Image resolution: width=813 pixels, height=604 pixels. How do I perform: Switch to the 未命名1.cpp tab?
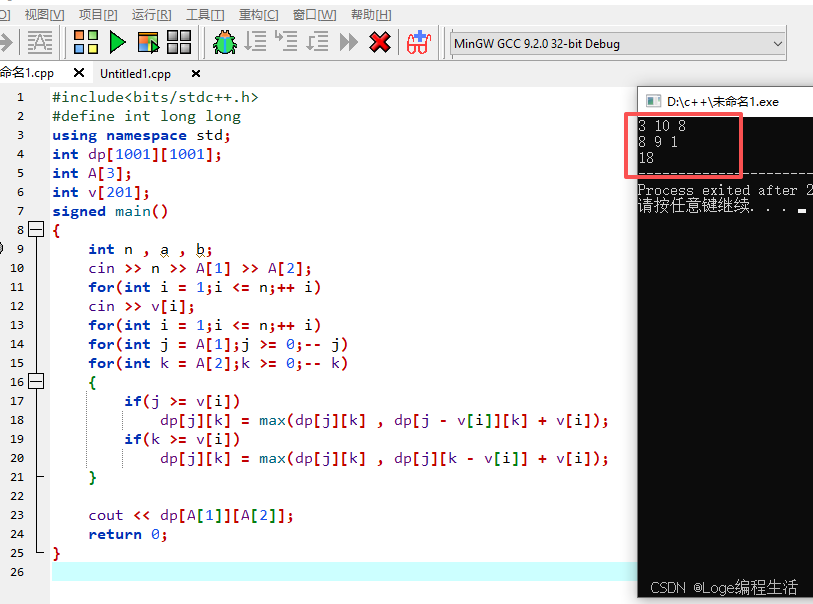point(27,73)
